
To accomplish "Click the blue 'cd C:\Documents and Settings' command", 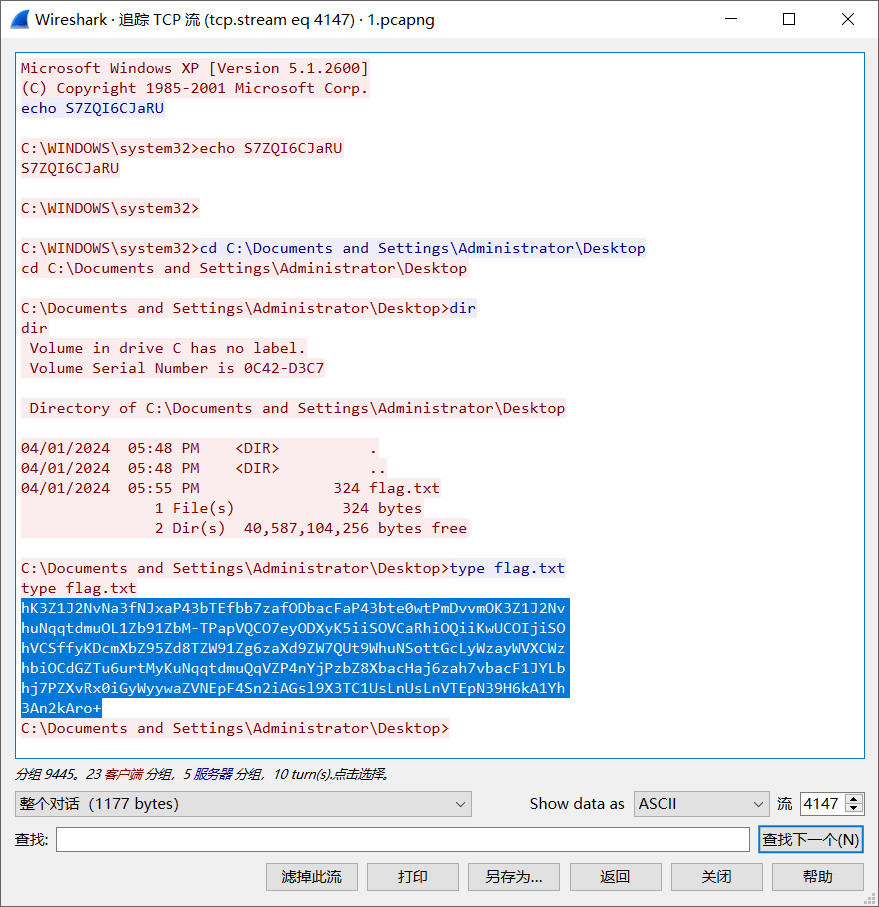I will [423, 248].
